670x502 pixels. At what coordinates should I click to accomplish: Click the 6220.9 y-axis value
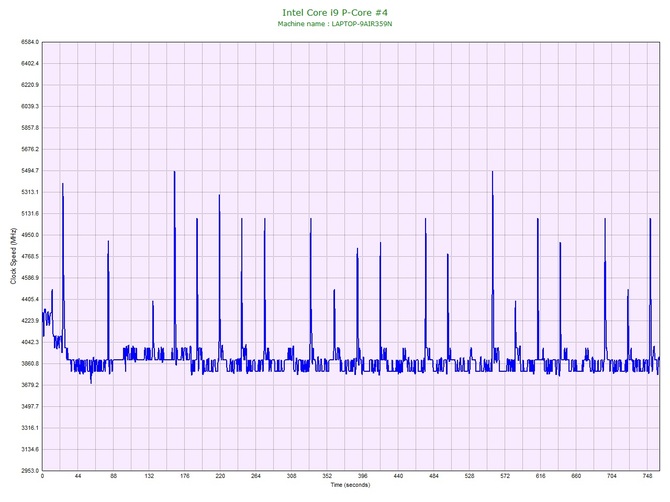click(x=30, y=85)
